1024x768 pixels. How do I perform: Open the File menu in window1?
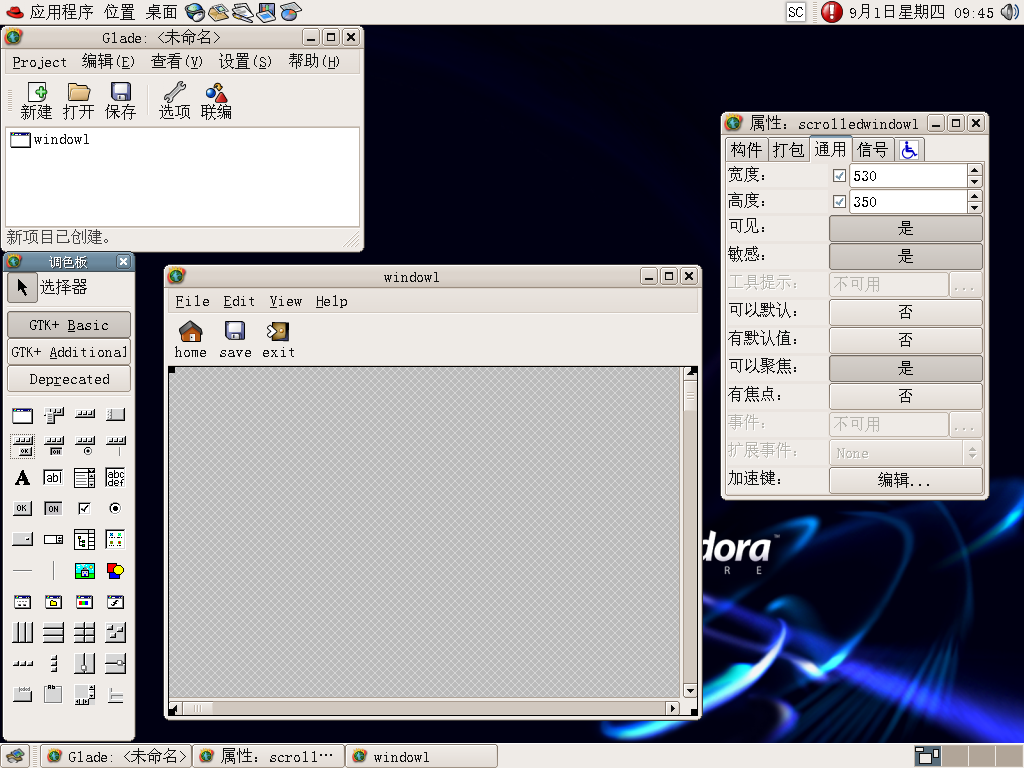pyautogui.click(x=193, y=302)
